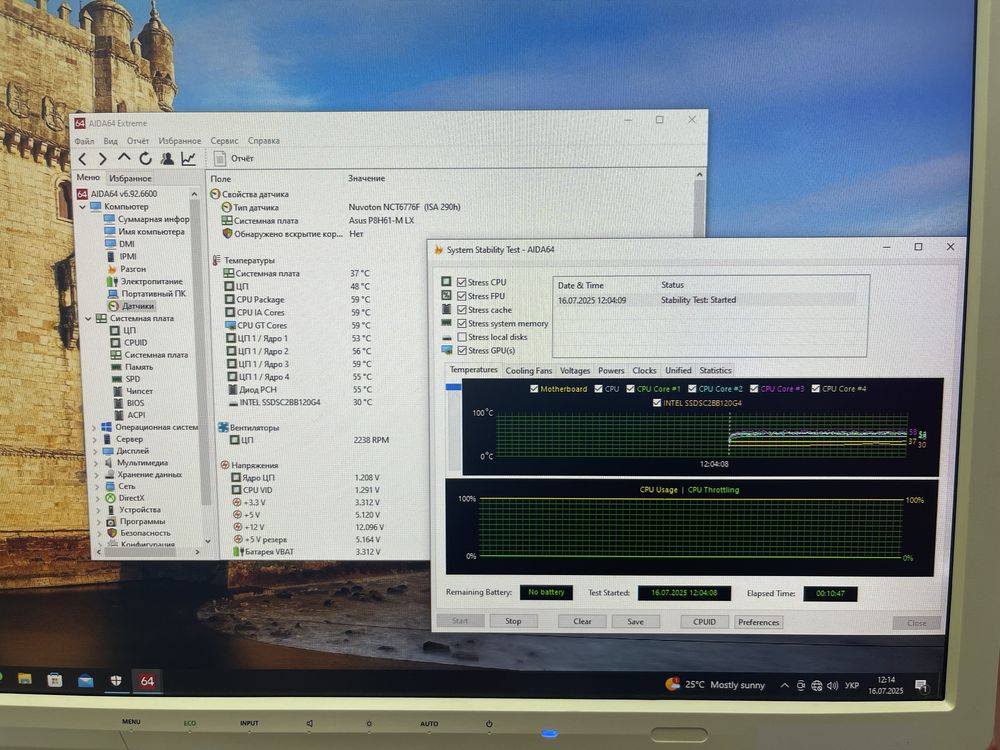
Task: Expand the Дисплей tree node
Action: [96, 452]
